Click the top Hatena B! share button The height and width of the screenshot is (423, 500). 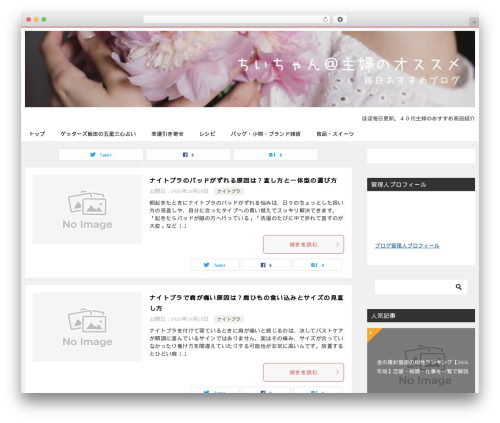276,155
